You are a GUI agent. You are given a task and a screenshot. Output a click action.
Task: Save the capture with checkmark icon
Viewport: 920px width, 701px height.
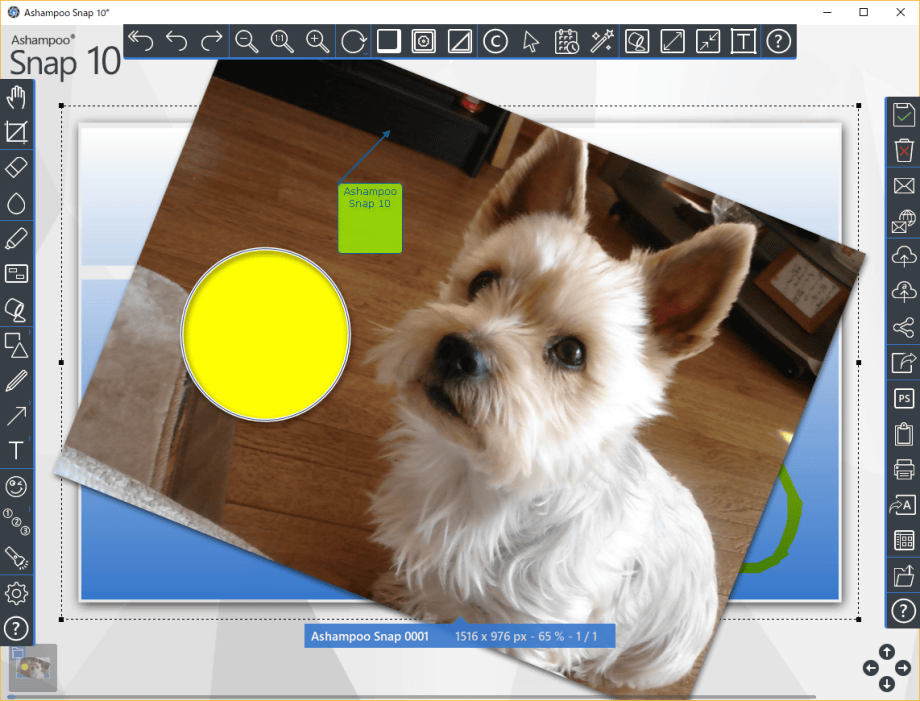[904, 114]
